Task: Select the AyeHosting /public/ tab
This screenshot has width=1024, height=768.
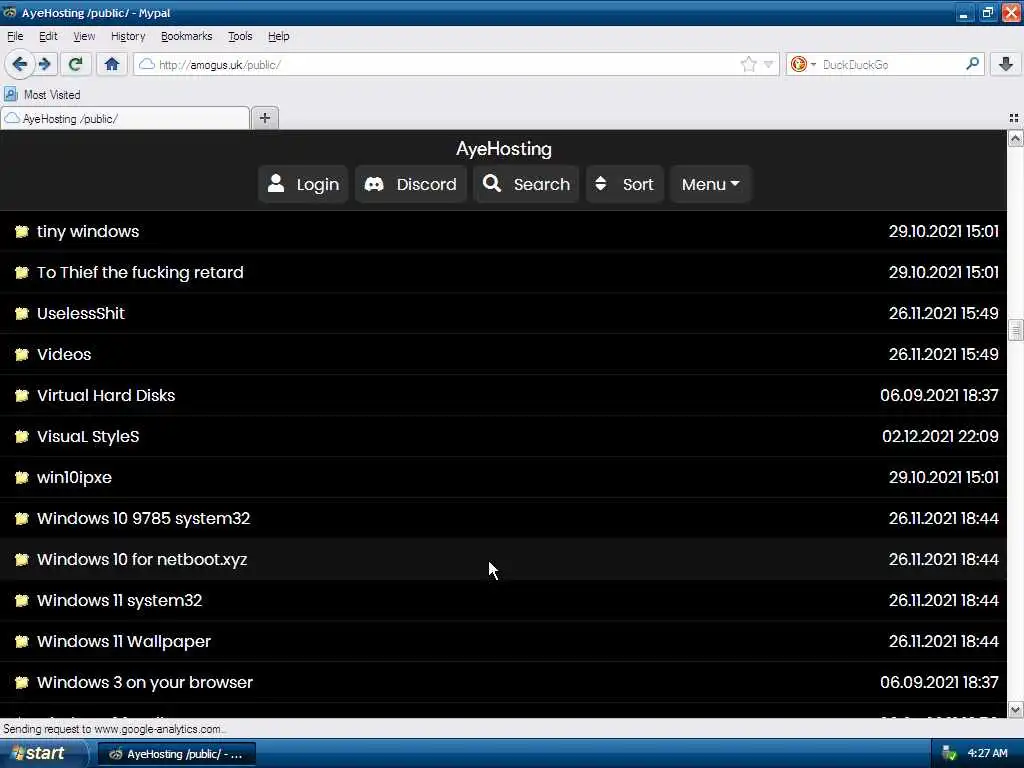Action: (125, 118)
